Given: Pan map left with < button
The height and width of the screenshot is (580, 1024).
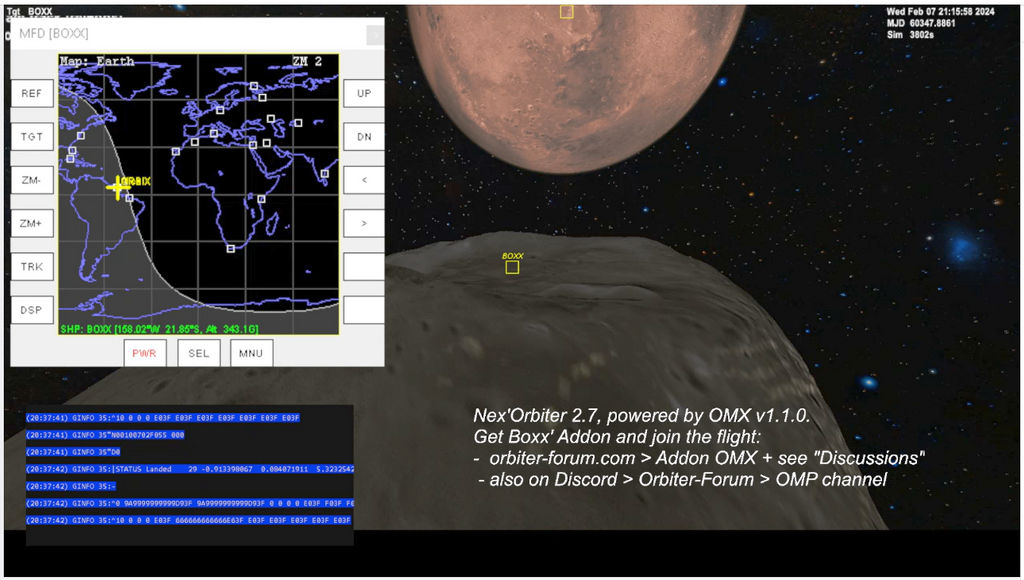Looking at the screenshot, I should [364, 180].
